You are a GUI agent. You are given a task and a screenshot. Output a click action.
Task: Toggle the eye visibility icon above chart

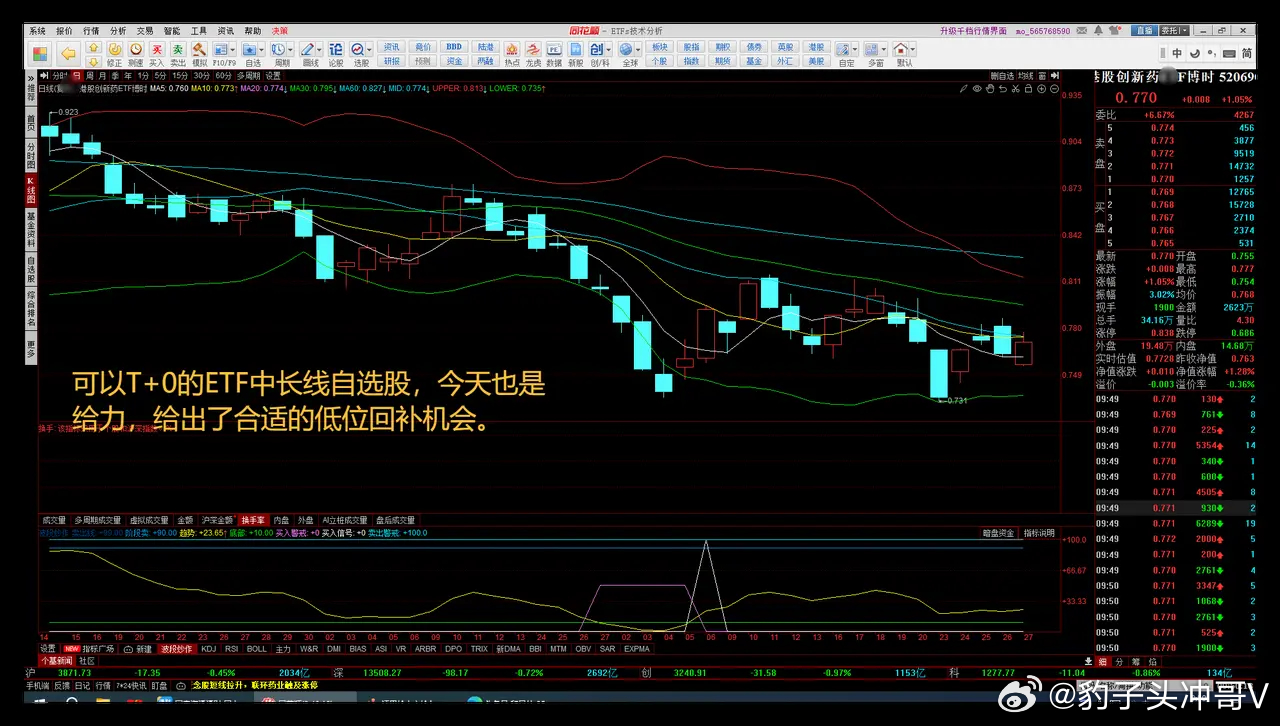(x=976, y=88)
